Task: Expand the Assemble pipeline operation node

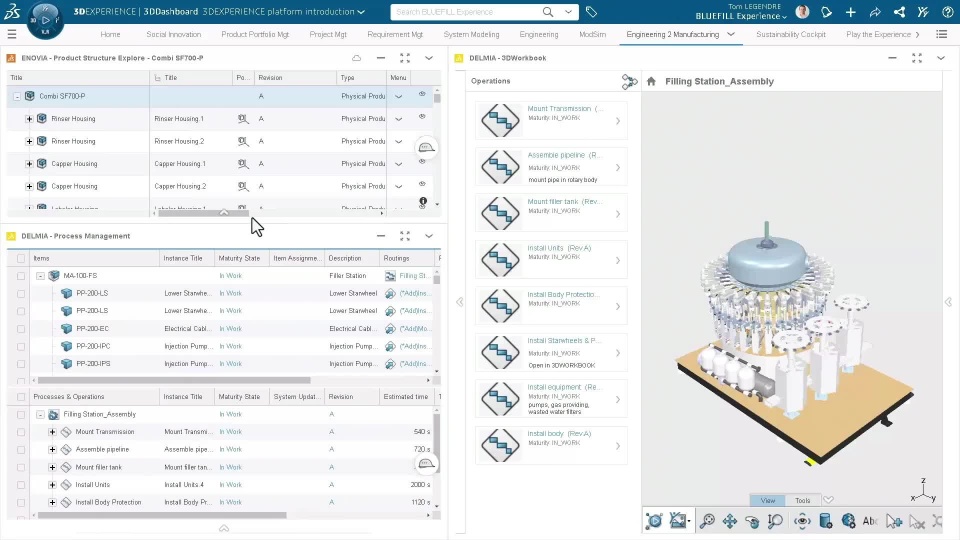Action: pyautogui.click(x=53, y=449)
